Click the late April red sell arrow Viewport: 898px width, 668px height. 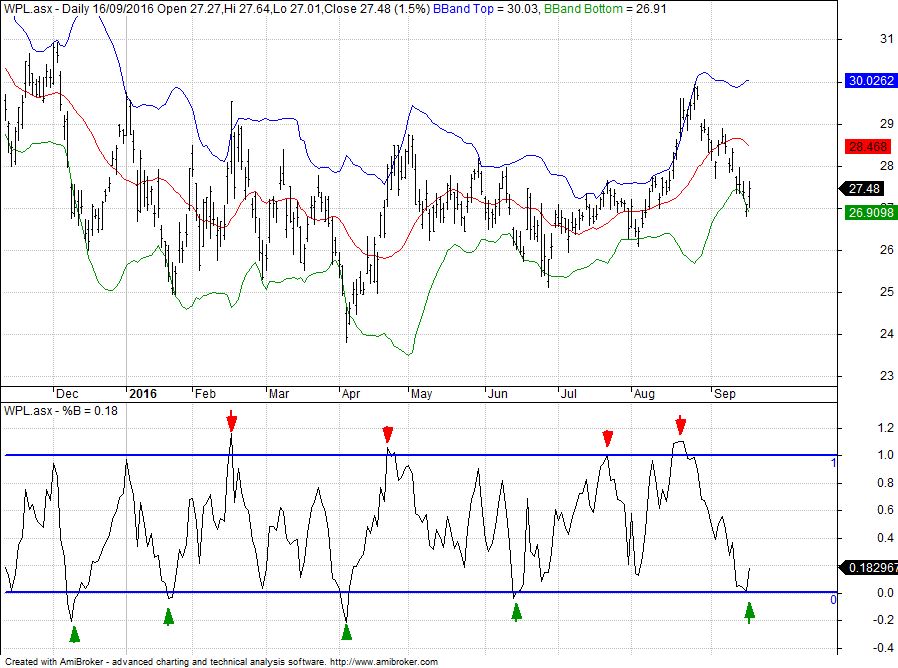coord(388,434)
